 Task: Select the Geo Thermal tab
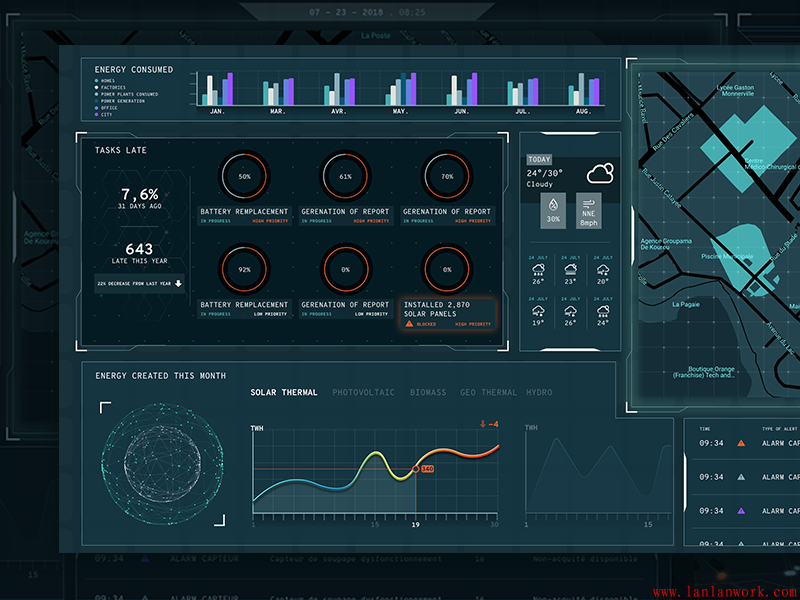pos(488,393)
